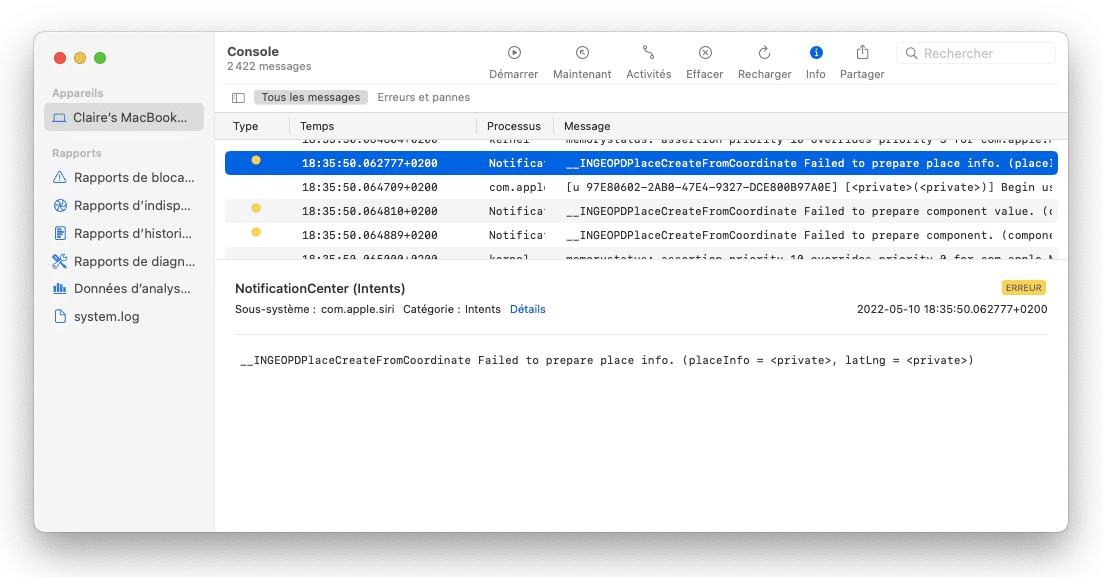This screenshot has width=1103, height=577.
Task: Click the Maintenant toolbar icon
Action: pos(582,53)
